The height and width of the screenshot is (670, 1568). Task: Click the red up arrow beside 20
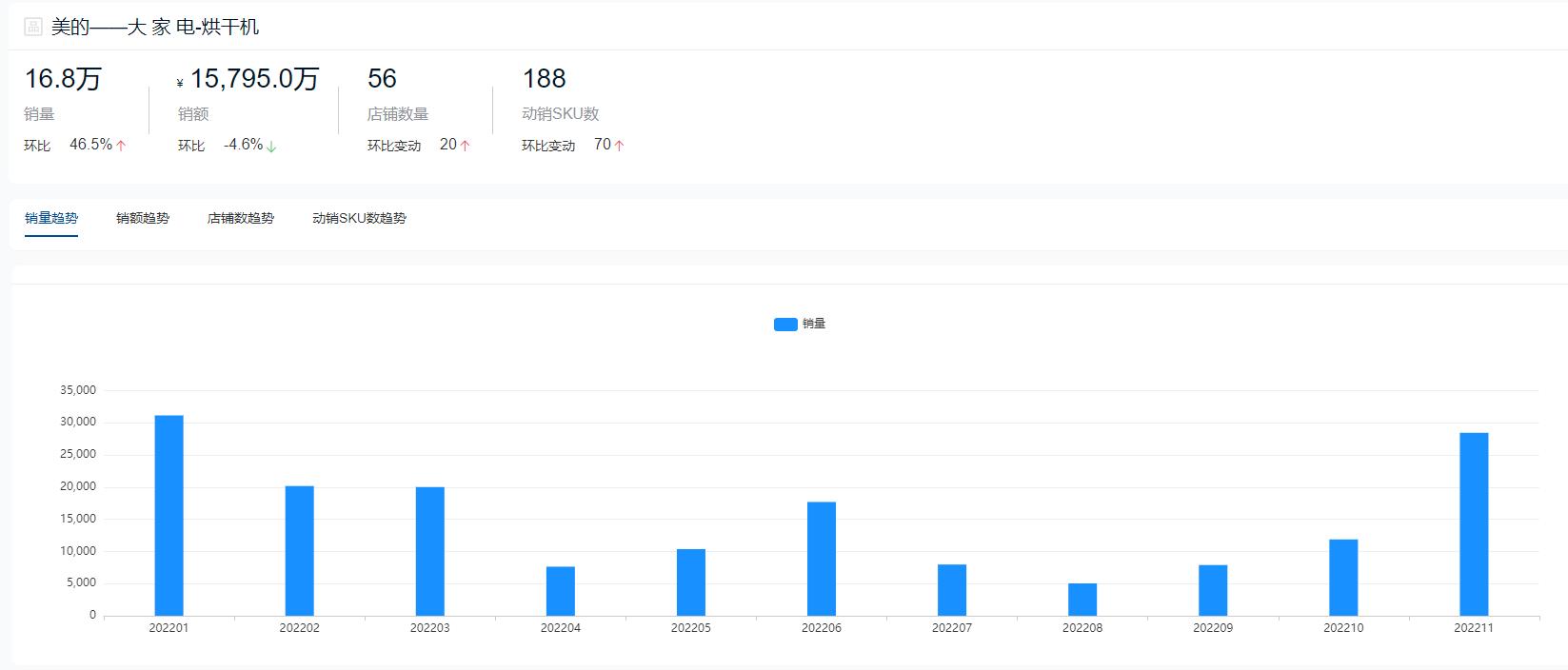465,146
